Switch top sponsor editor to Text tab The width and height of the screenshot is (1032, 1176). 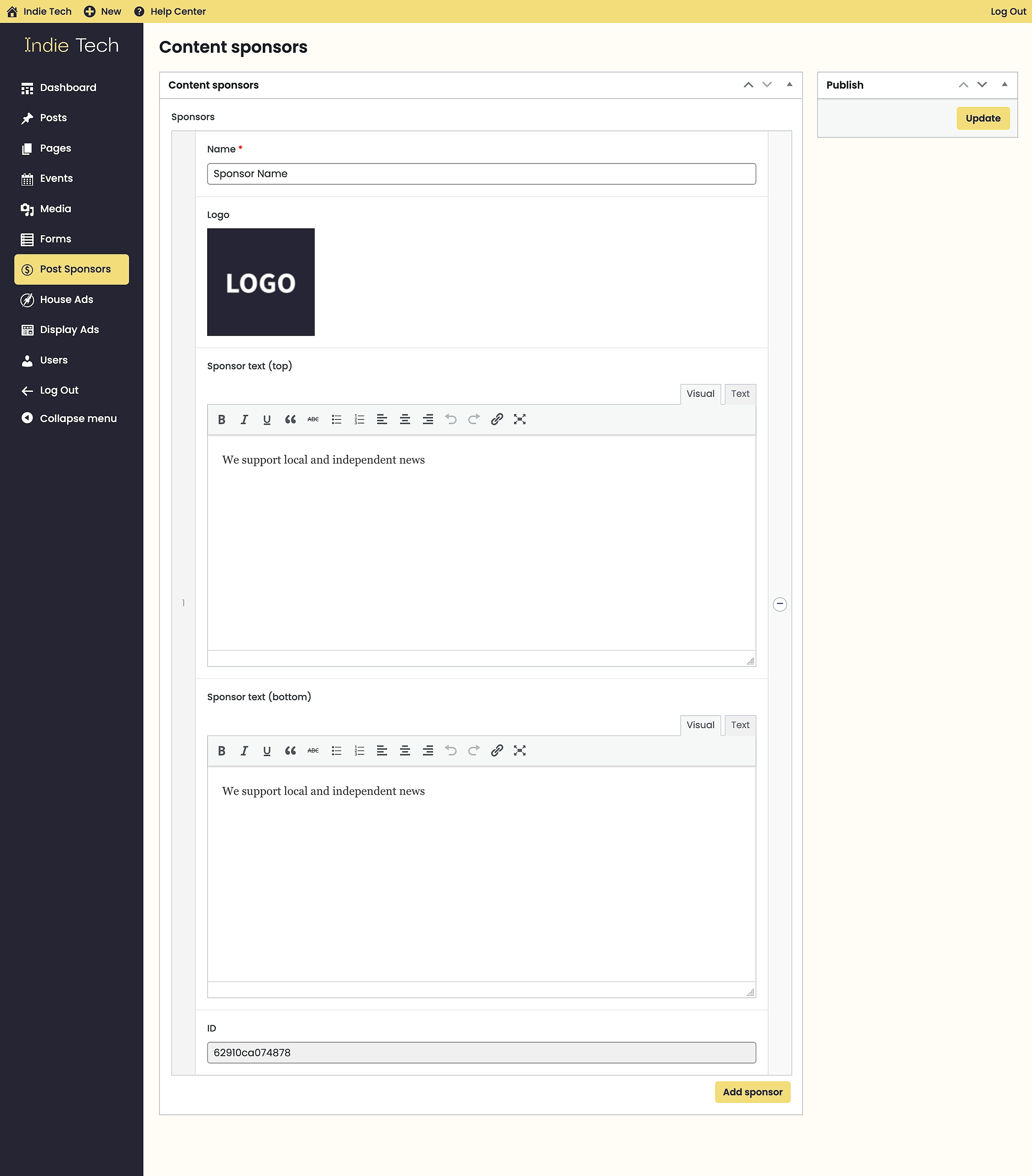tap(740, 394)
